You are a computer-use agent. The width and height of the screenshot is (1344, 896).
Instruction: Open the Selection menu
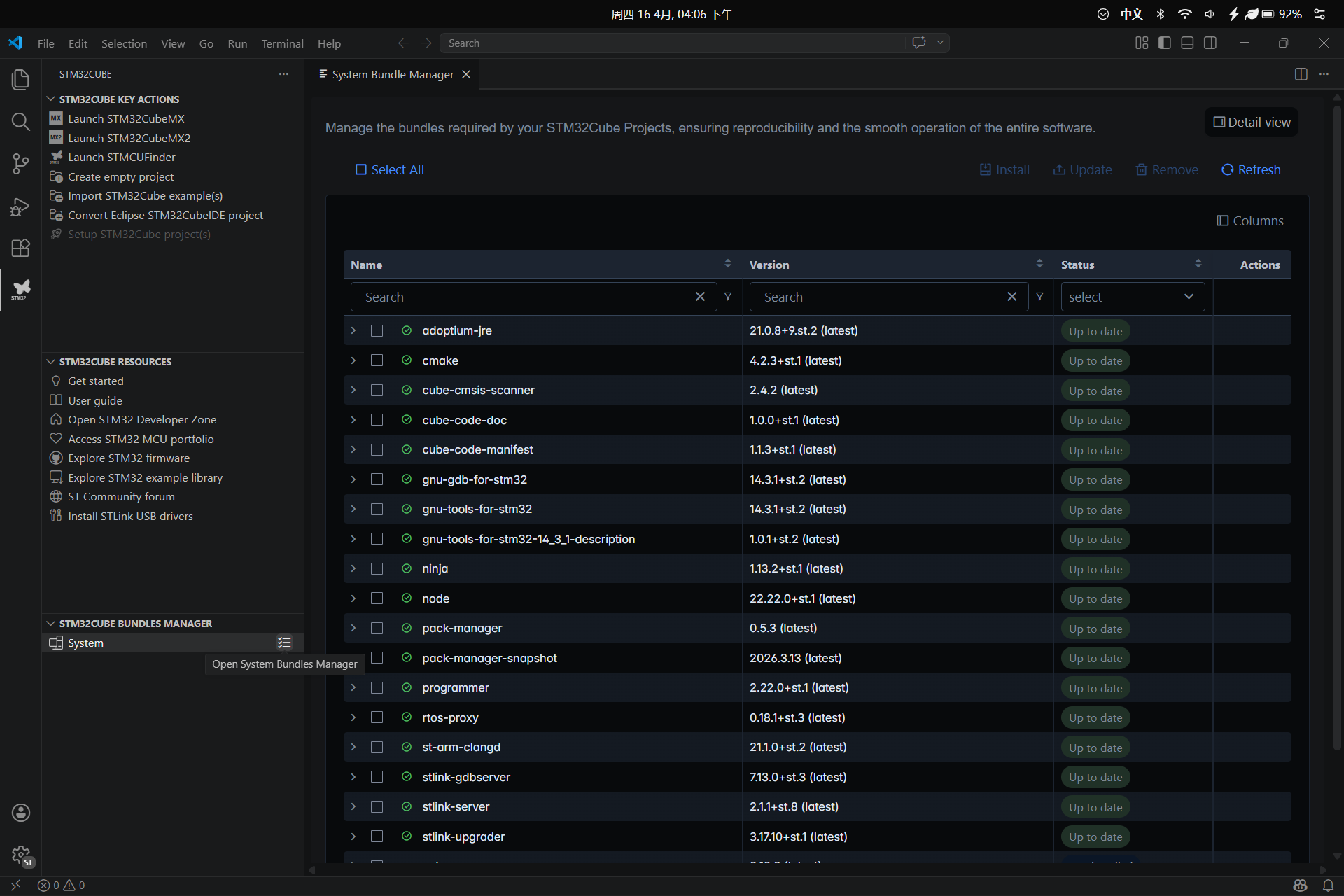(124, 43)
